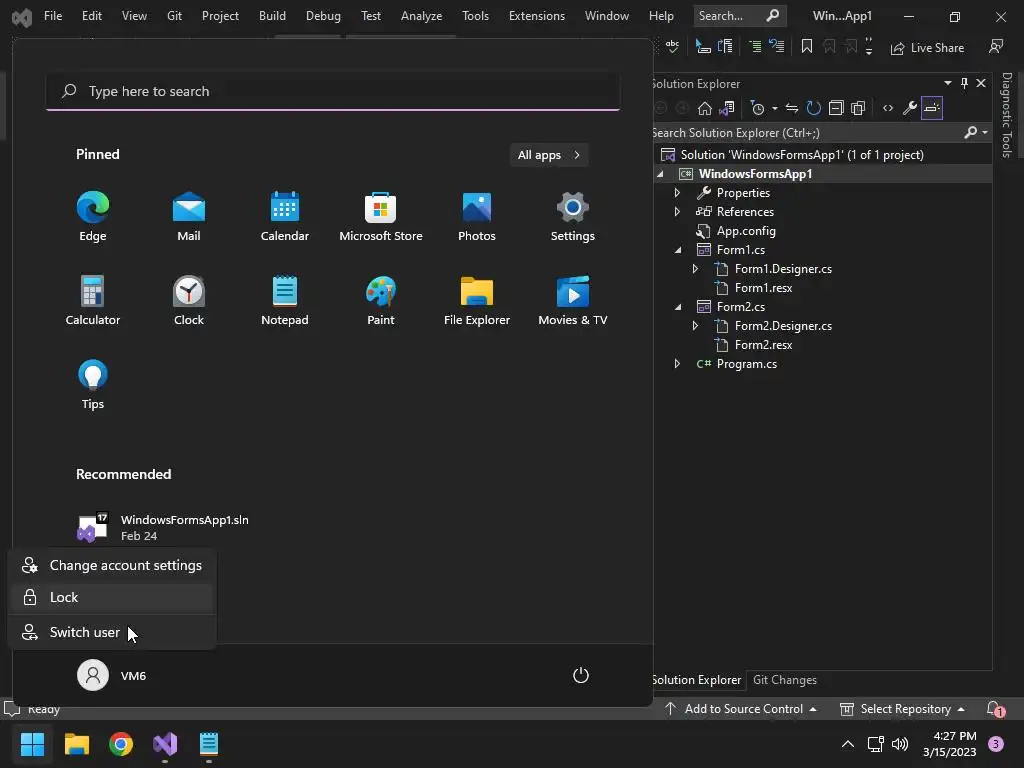This screenshot has height=768, width=1024.
Task: Select Form2.resx in Solution Explorer
Action: 763,345
